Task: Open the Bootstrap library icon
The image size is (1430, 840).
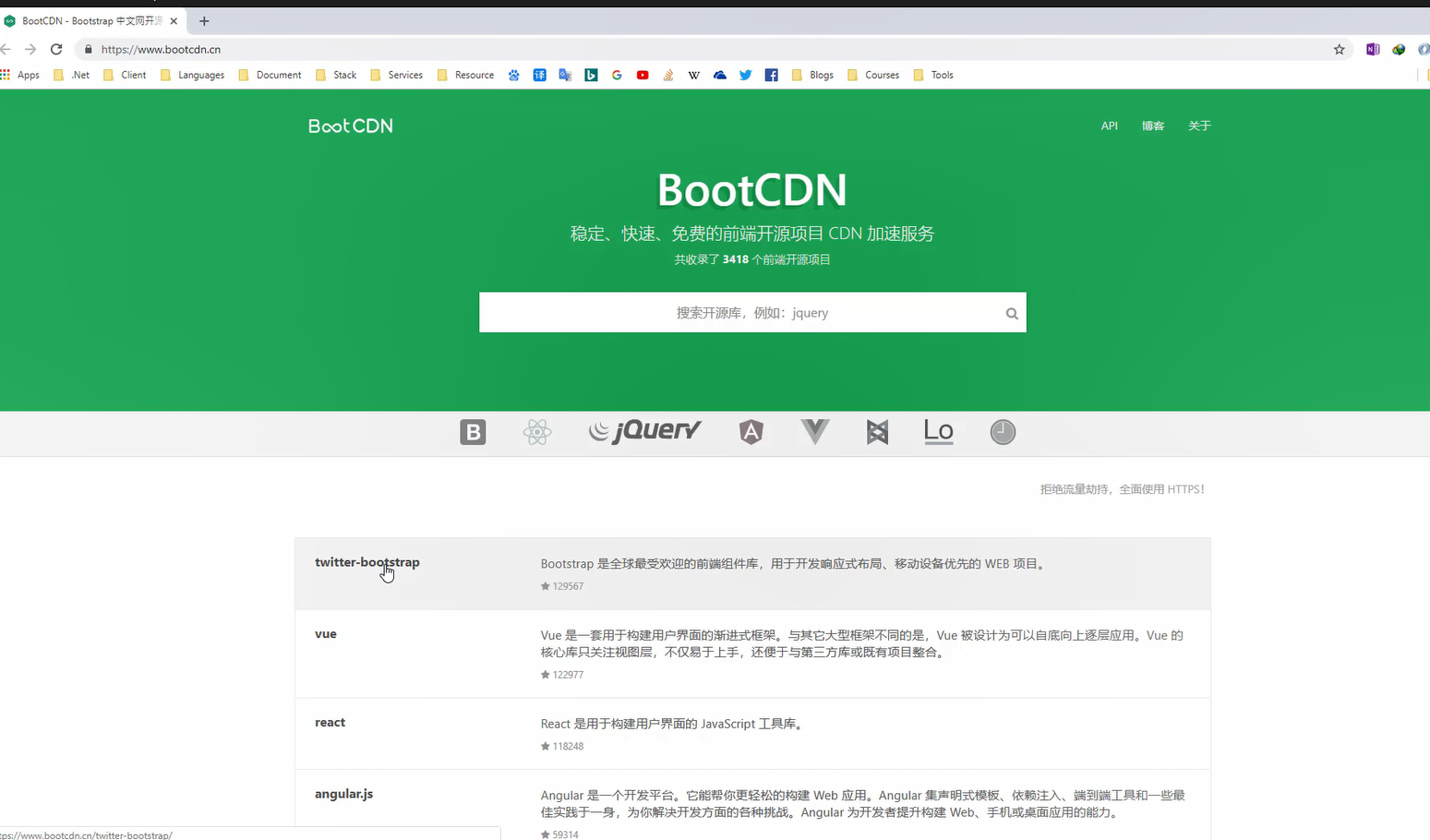Action: tap(473, 432)
